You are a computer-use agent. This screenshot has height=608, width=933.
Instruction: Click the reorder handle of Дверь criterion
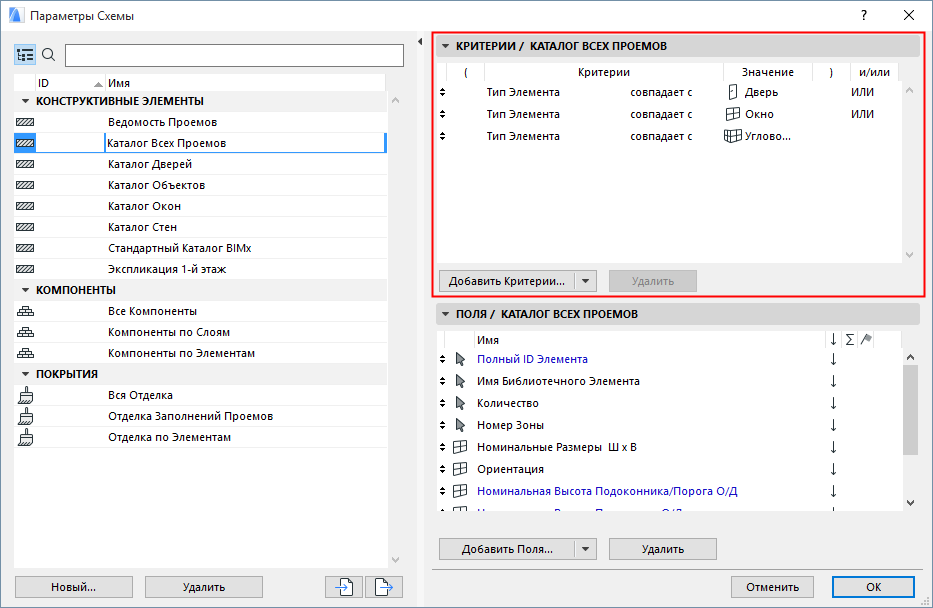[x=442, y=92]
